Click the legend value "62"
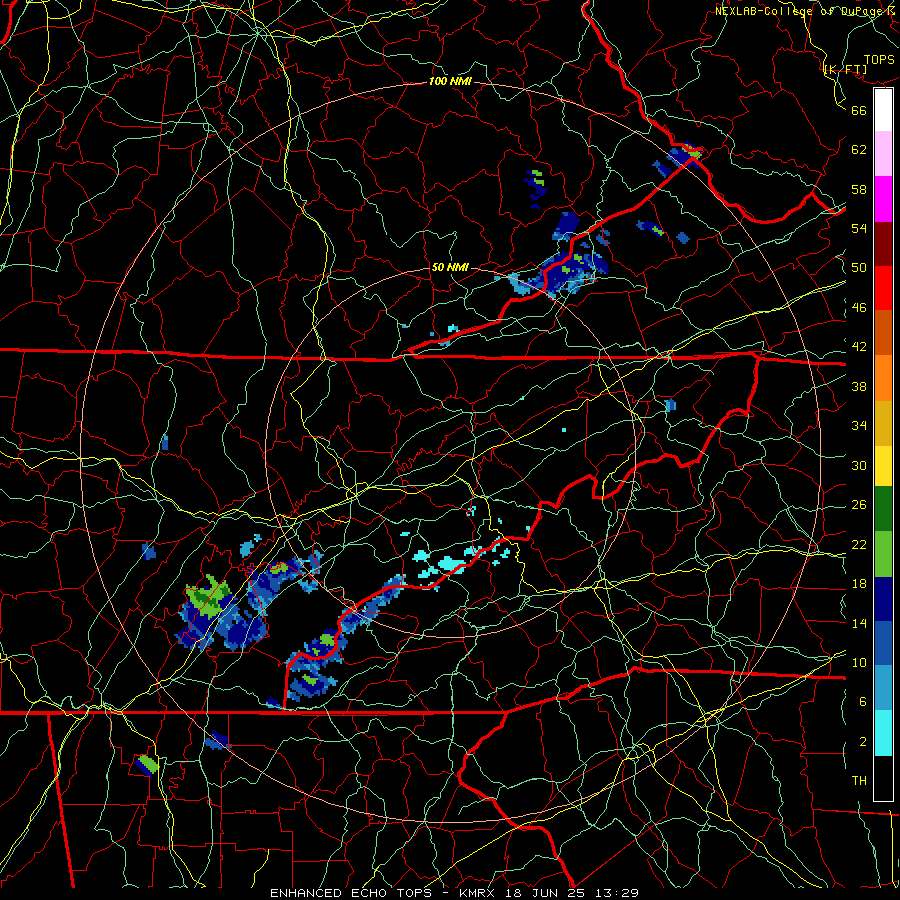 [859, 150]
